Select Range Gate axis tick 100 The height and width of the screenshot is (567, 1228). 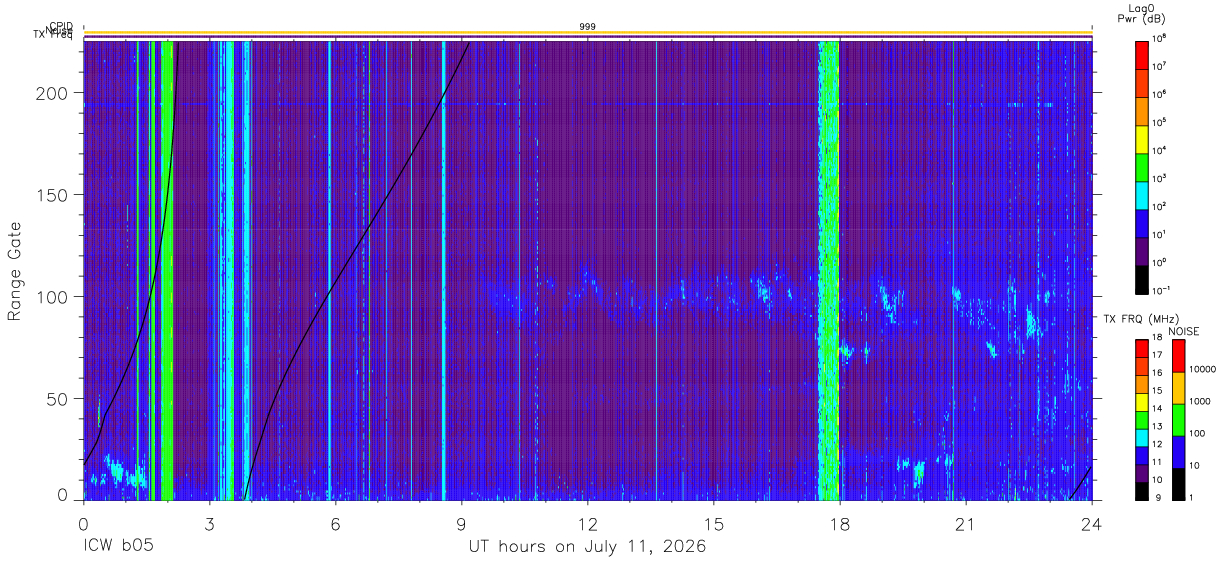[x=53, y=297]
